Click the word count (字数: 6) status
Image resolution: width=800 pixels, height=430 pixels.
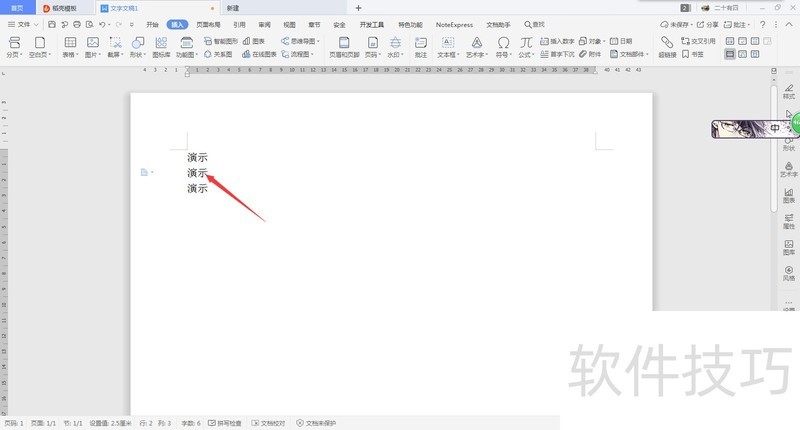point(191,423)
